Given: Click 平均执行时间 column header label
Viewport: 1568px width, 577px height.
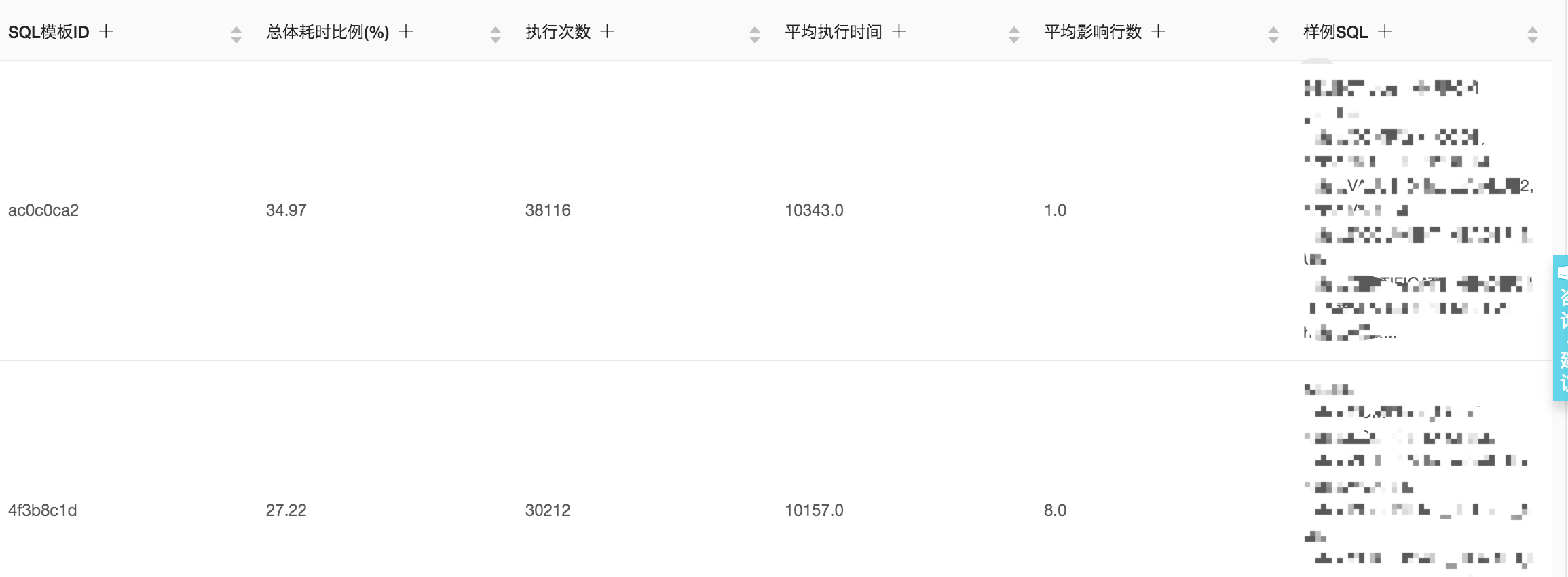Looking at the screenshot, I should (x=834, y=32).
